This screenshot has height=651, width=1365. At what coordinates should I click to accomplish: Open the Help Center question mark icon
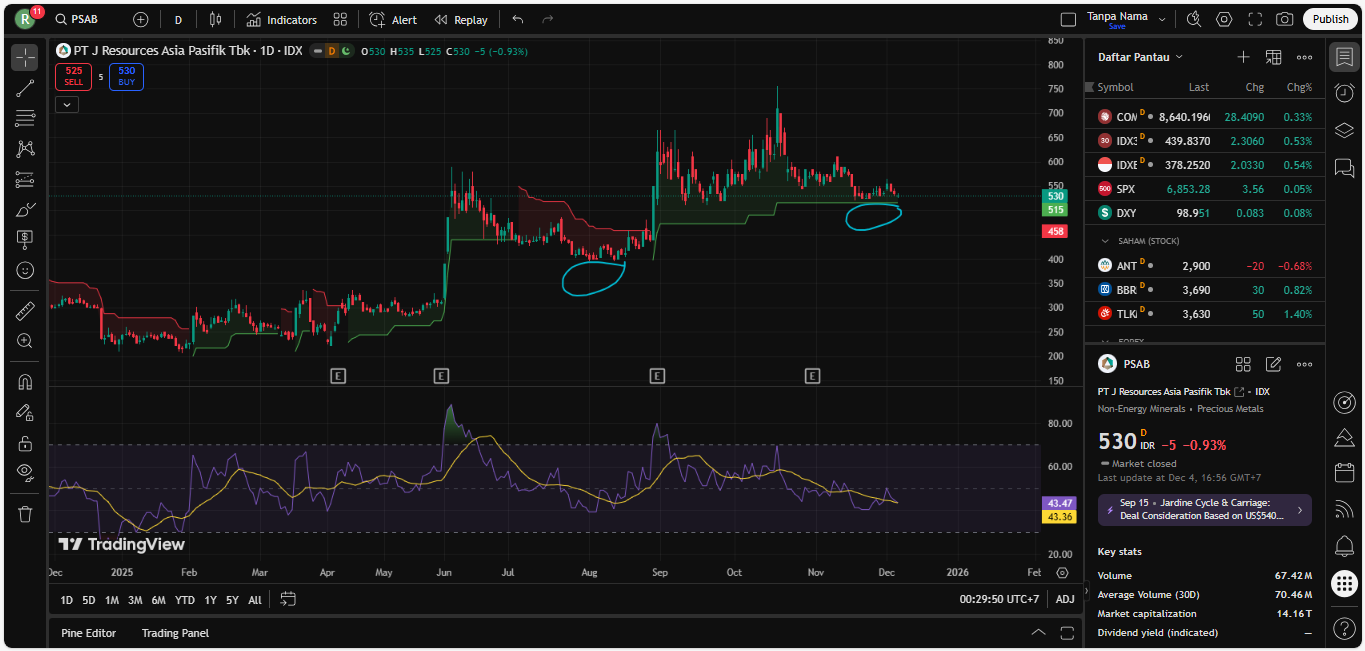pos(1344,628)
